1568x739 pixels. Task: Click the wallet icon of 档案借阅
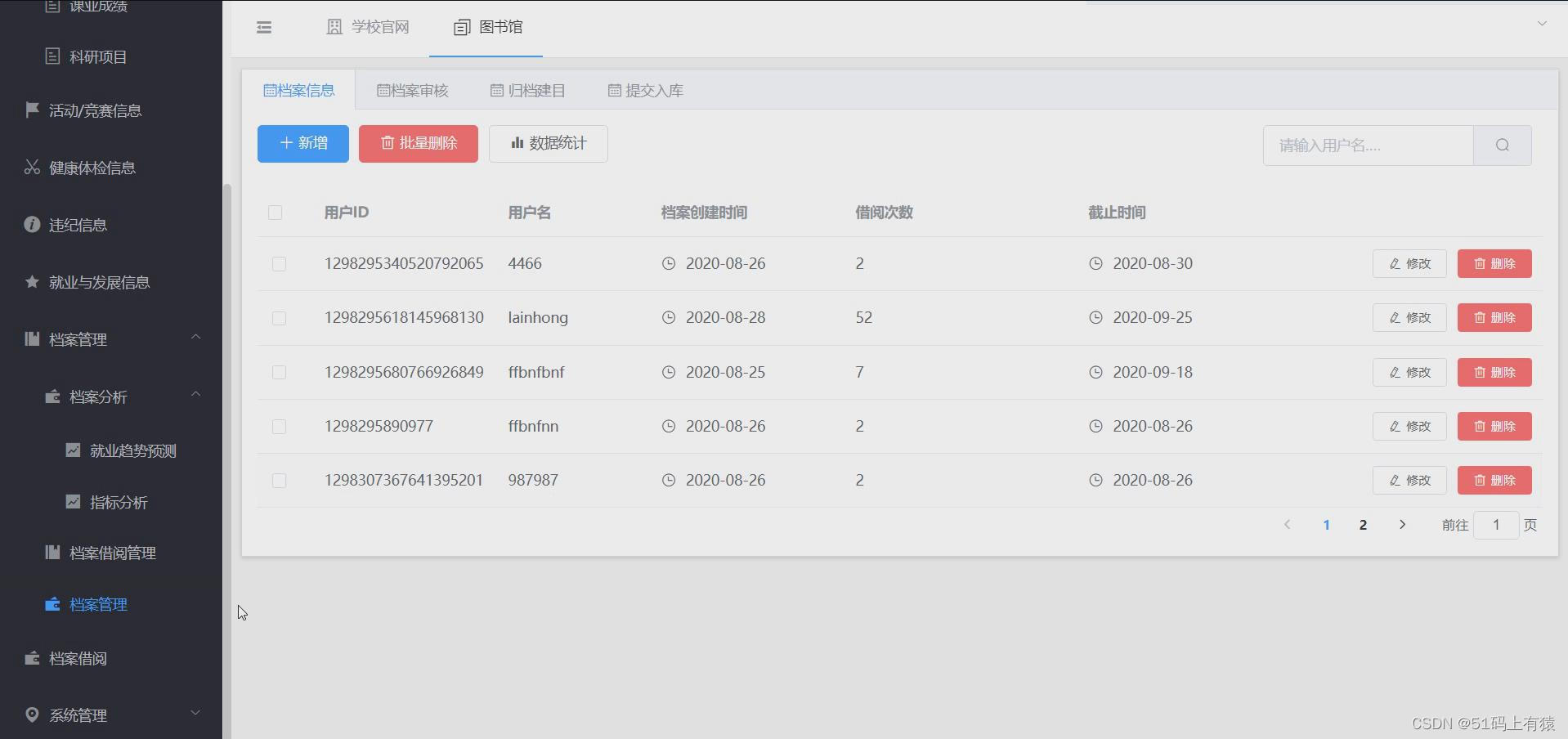coord(32,658)
